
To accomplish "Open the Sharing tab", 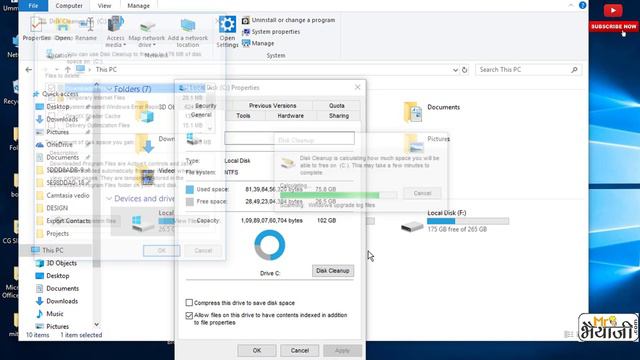I will (x=339, y=116).
